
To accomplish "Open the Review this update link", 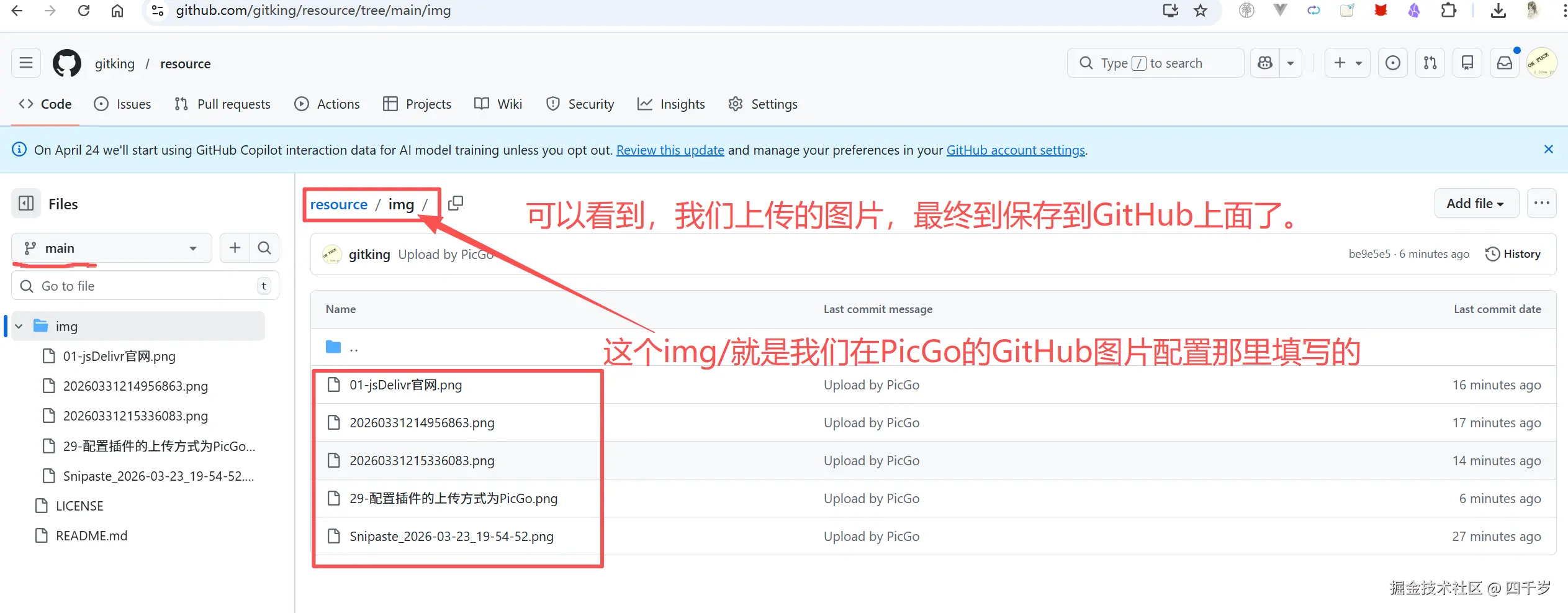I will click(x=670, y=150).
